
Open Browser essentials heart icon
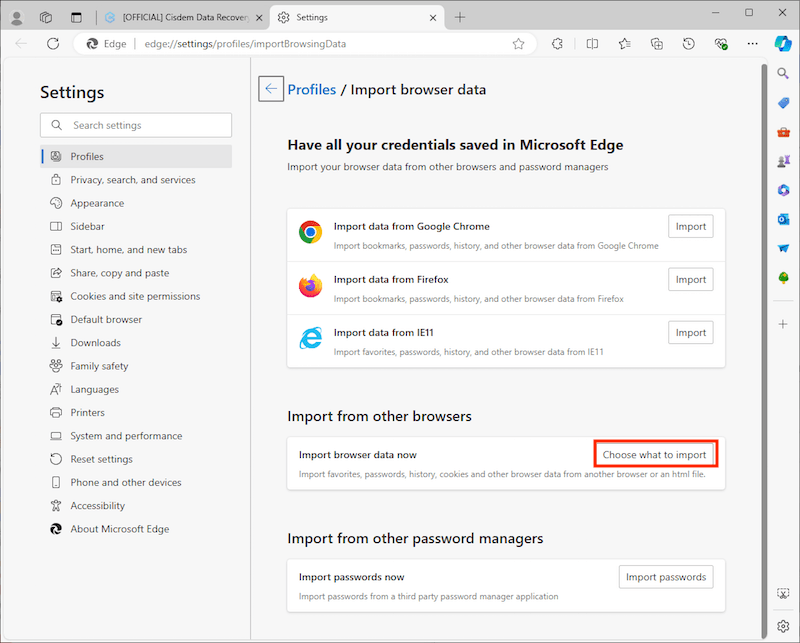pos(721,44)
